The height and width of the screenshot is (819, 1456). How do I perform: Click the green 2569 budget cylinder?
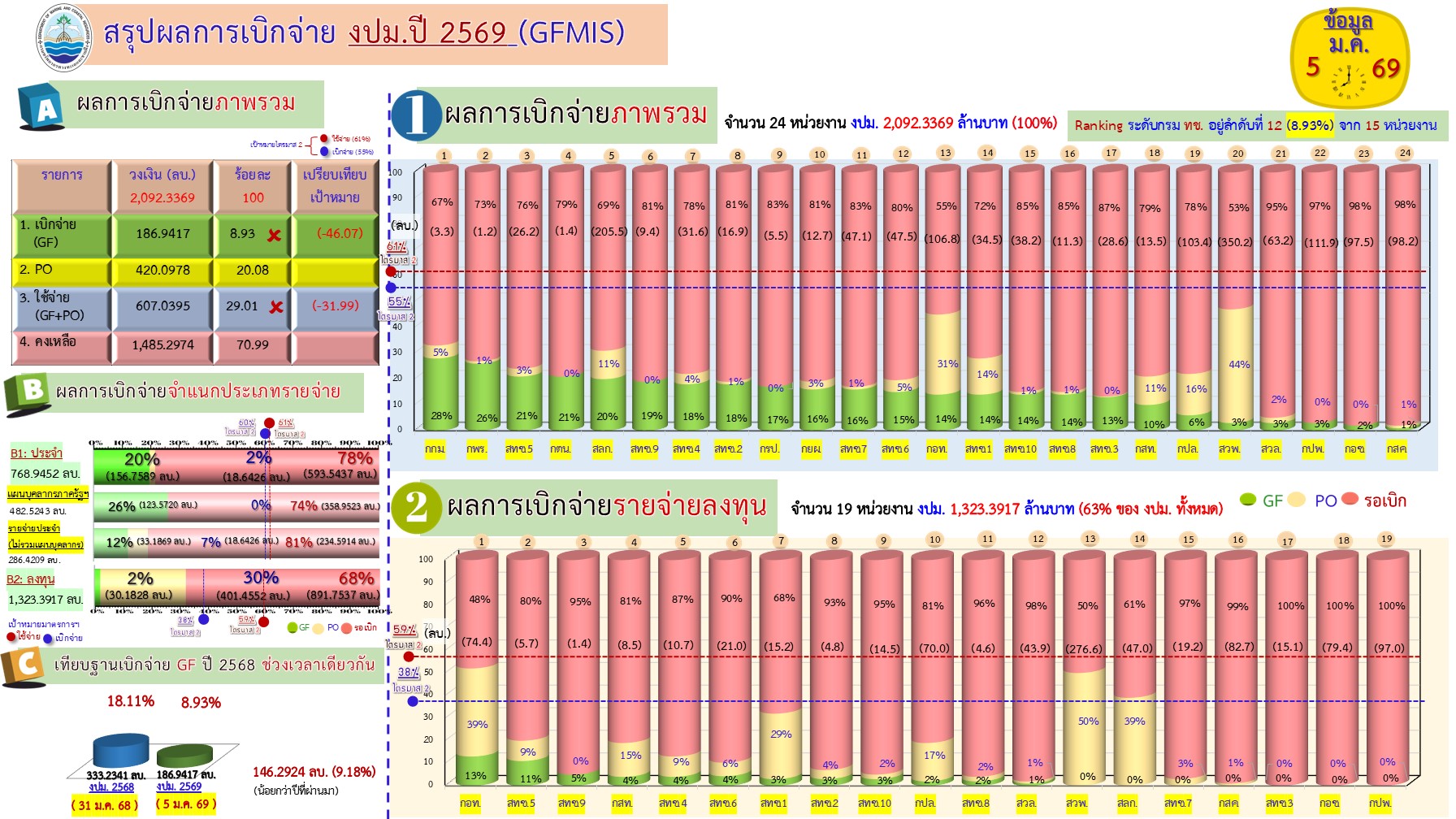(x=184, y=756)
